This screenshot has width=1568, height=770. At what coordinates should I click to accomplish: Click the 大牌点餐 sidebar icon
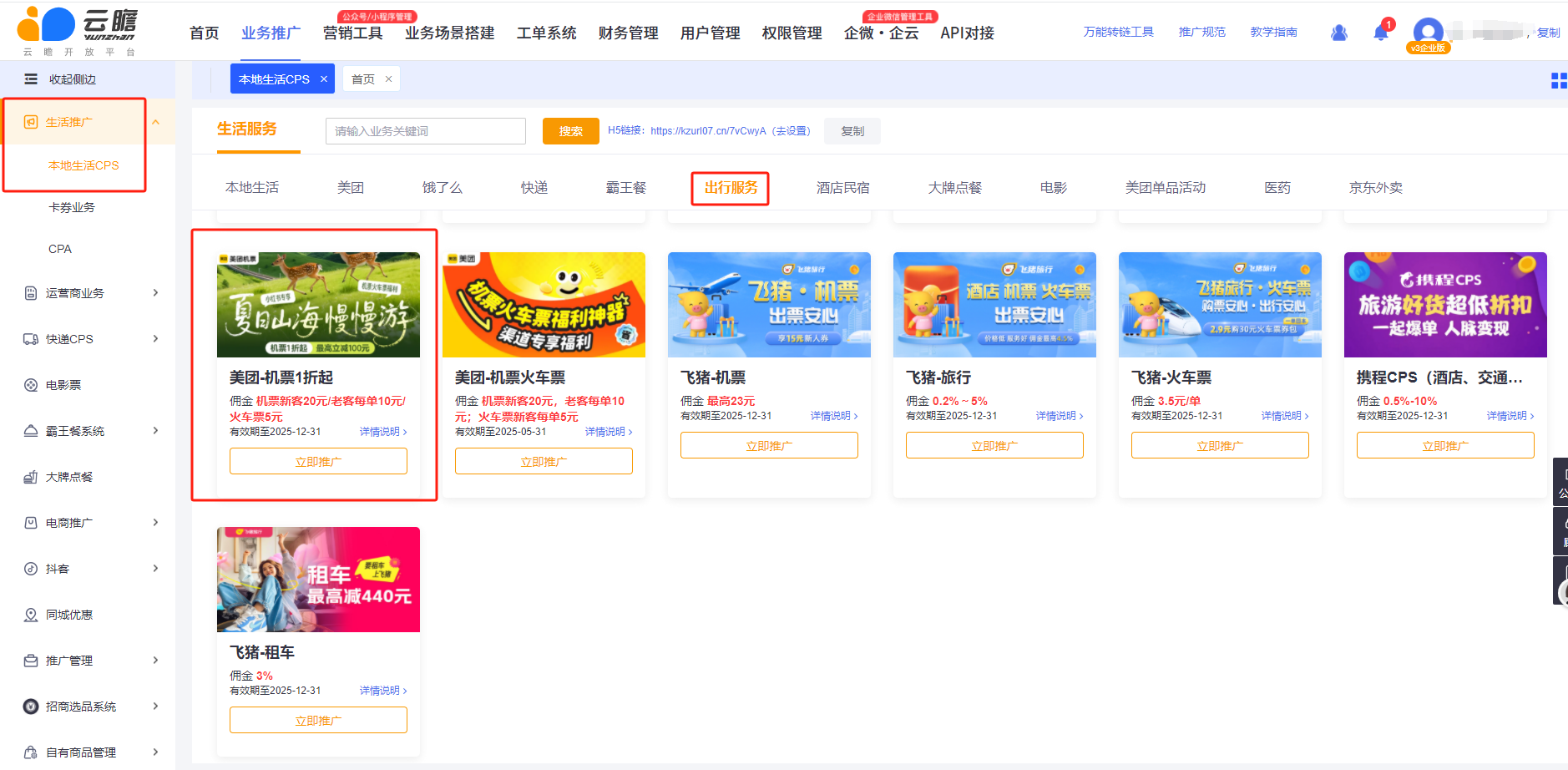[31, 477]
